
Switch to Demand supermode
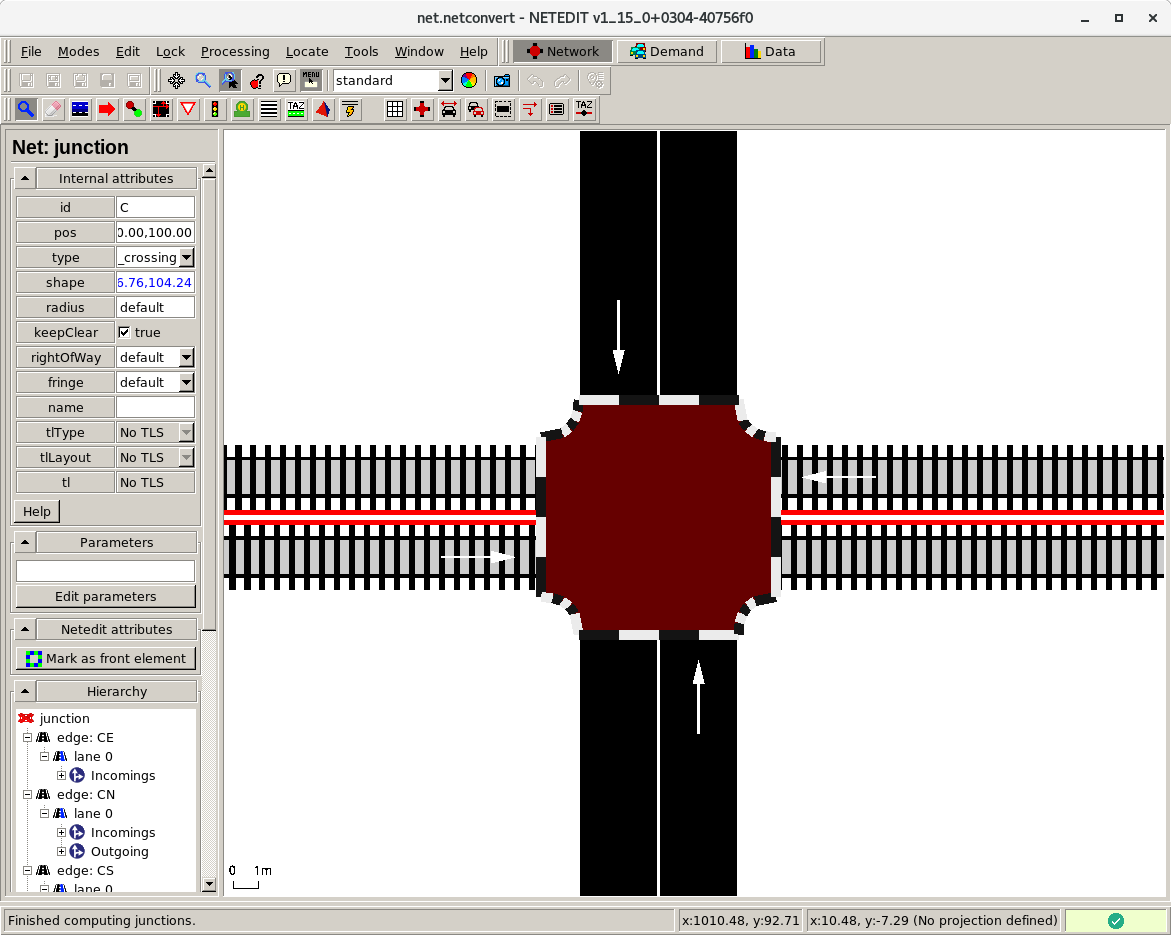click(x=667, y=52)
